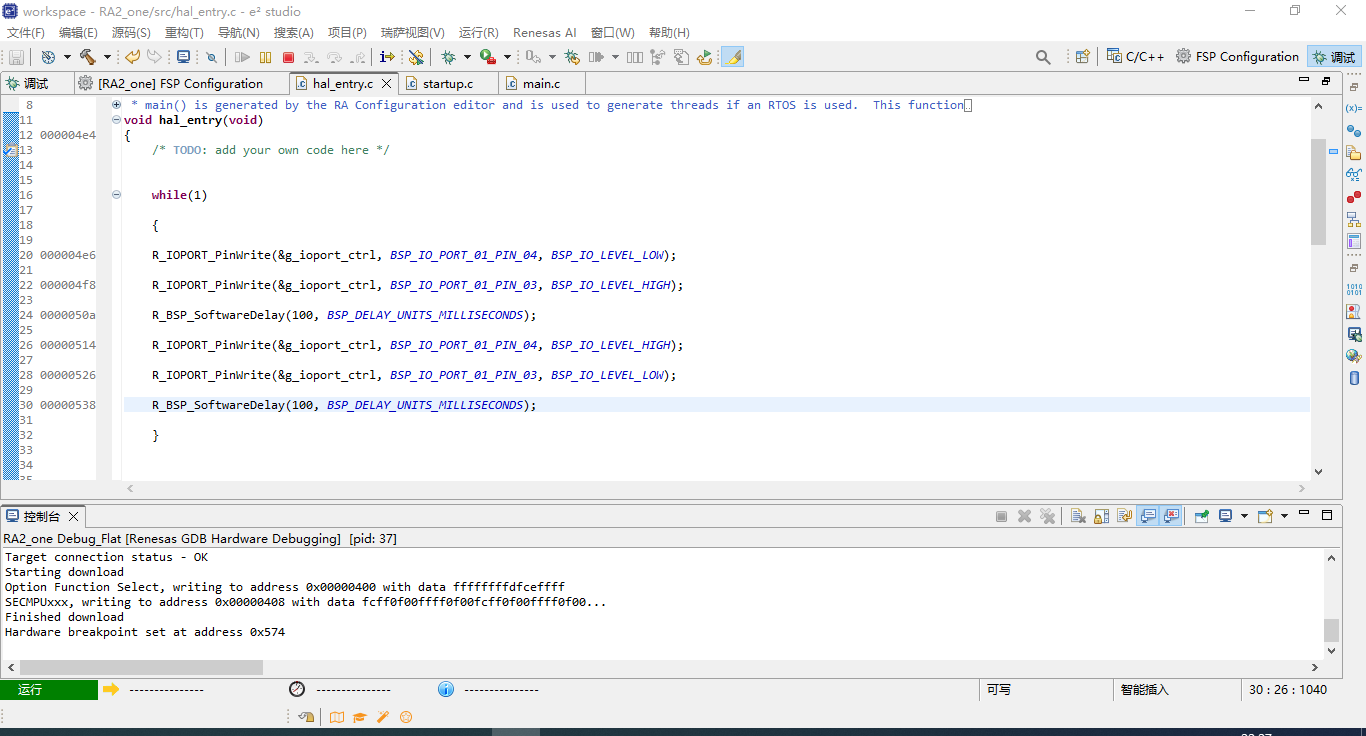This screenshot has height=736, width=1366.
Task: Click the orange star circle icon at bottom
Action: 406,717
